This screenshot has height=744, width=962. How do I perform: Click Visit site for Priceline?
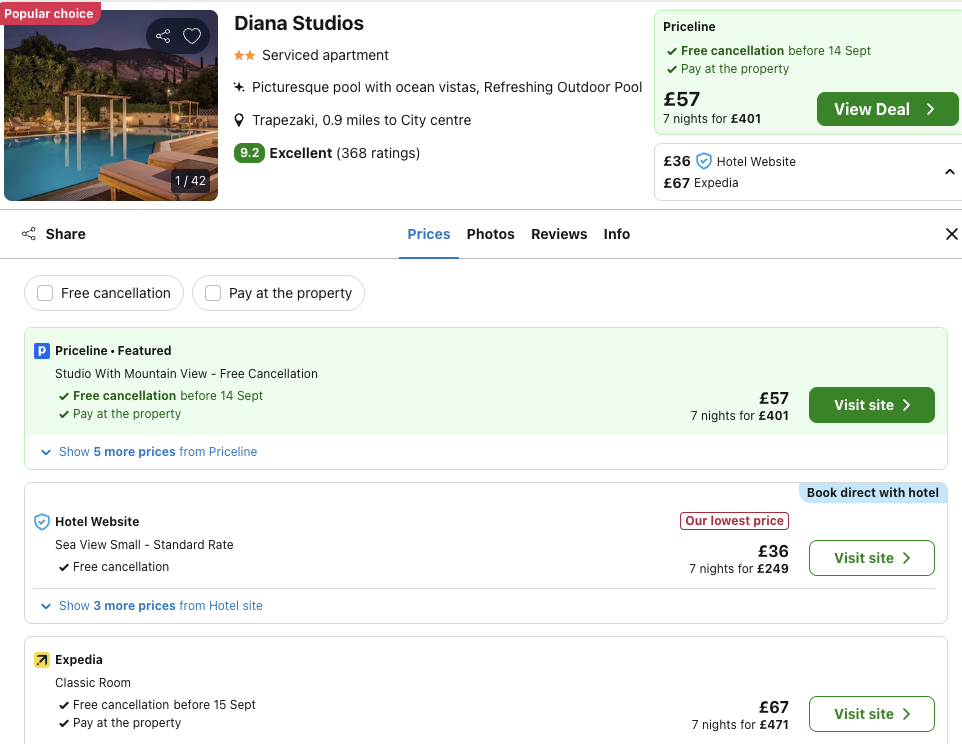(x=872, y=405)
